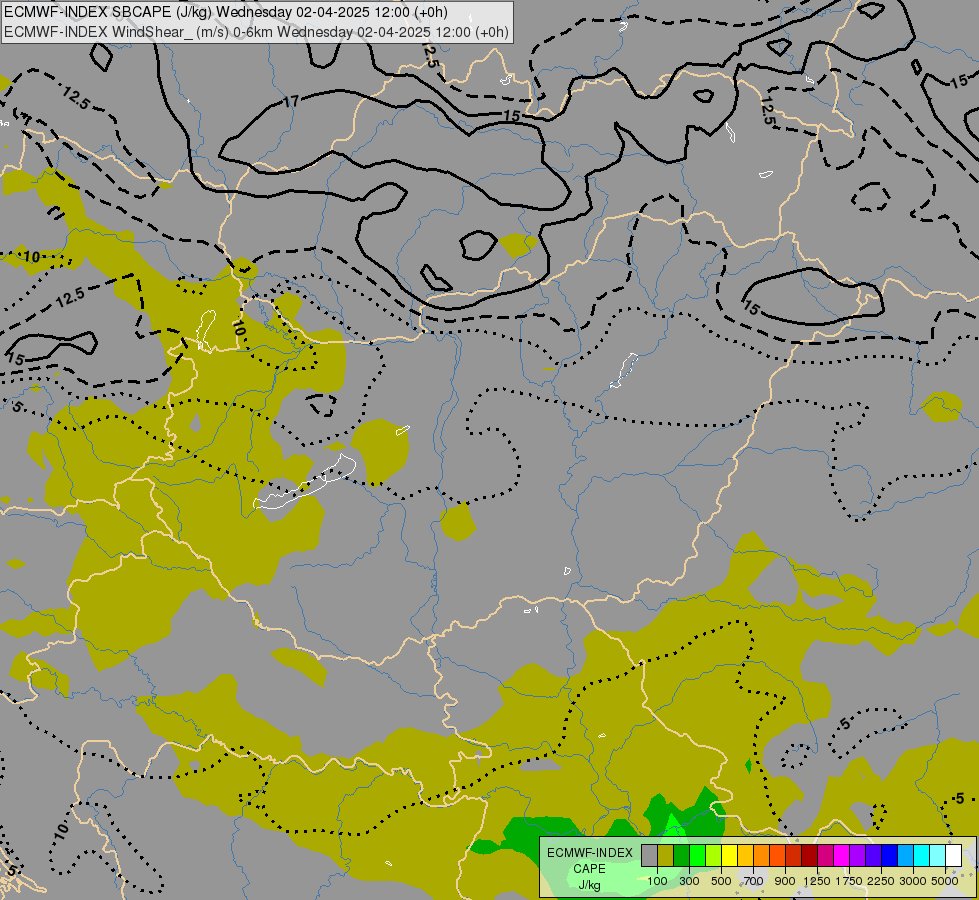Click the '300' legend value
Viewport: 979px width, 900px height.
689,881
